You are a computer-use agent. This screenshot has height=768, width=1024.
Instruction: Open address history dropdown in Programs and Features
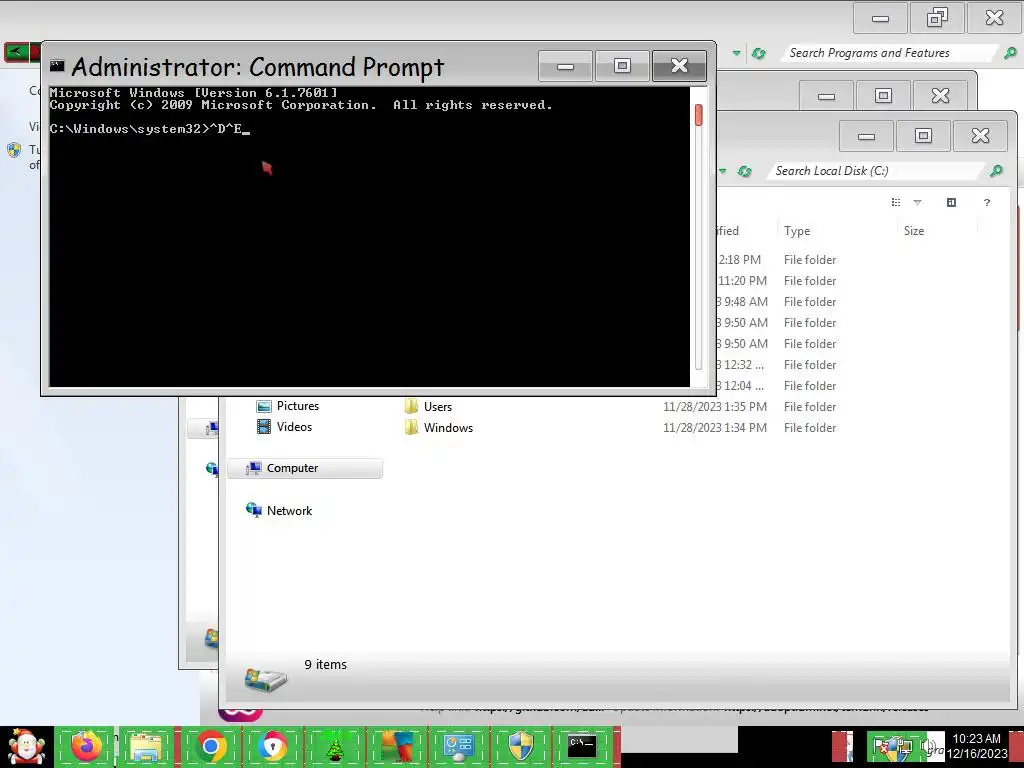(736, 54)
